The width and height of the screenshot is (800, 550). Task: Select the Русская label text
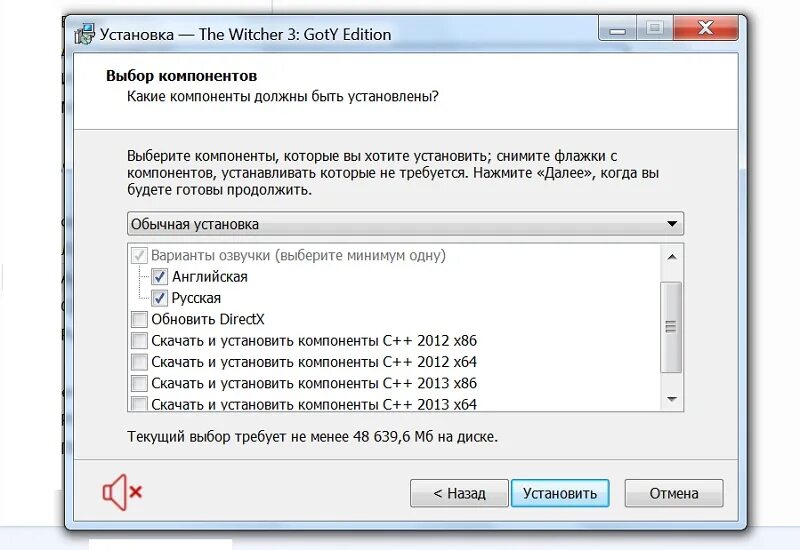click(196, 298)
